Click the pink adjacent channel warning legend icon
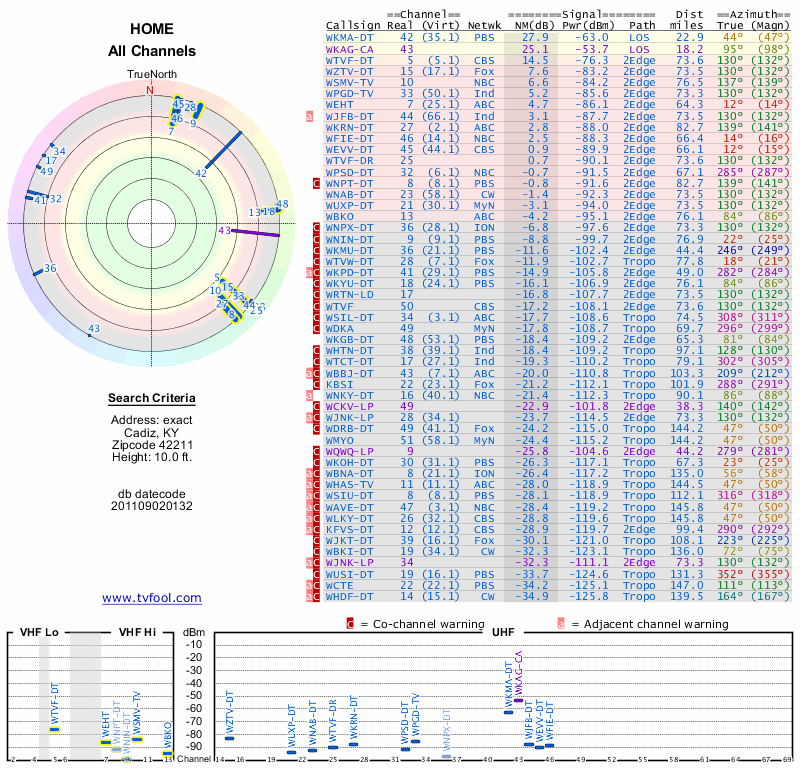The width and height of the screenshot is (800, 768). [561, 624]
